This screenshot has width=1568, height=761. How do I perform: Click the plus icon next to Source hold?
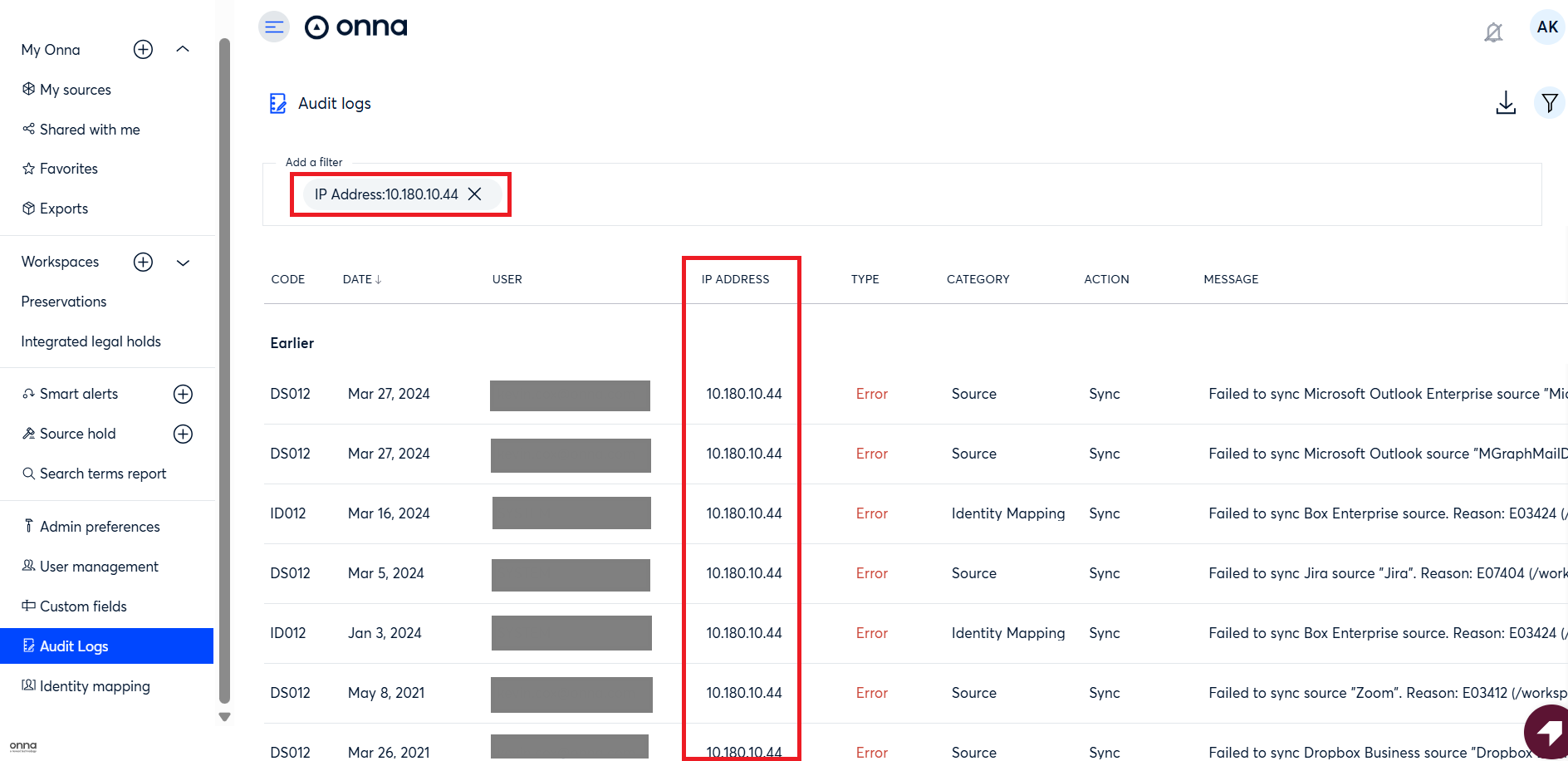pyautogui.click(x=183, y=434)
